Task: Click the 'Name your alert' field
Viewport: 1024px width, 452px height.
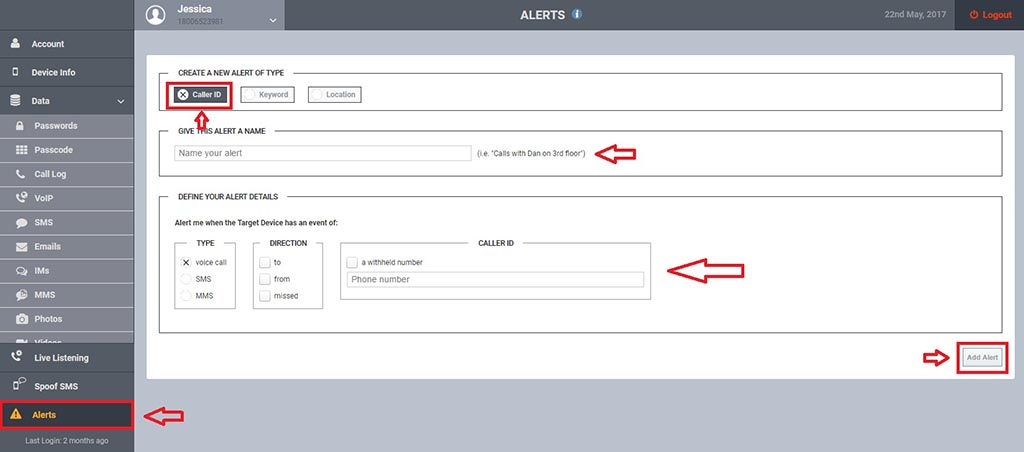Action: 323,153
